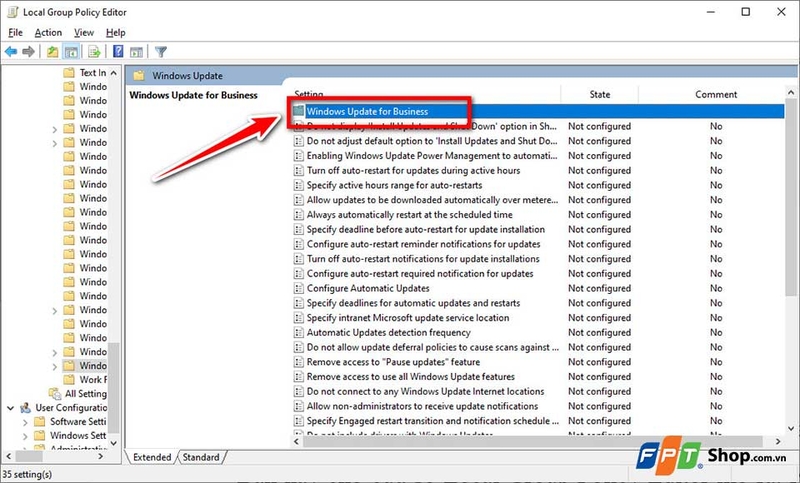800x483 pixels.
Task: Click the All Settings icon in the tree
Action: pyautogui.click(x=55, y=393)
